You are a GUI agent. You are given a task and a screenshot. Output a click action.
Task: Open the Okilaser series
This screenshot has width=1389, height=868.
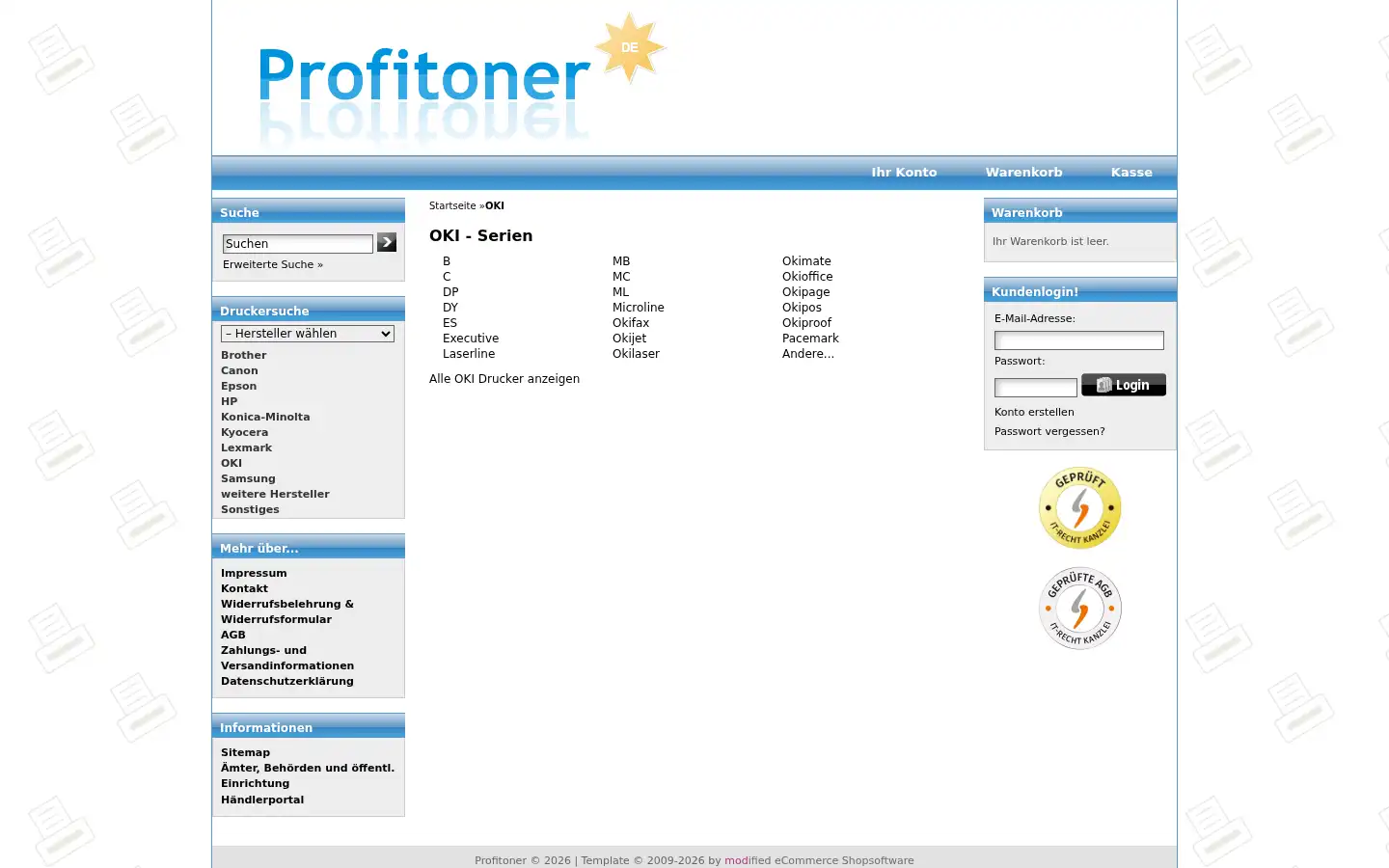(x=636, y=354)
